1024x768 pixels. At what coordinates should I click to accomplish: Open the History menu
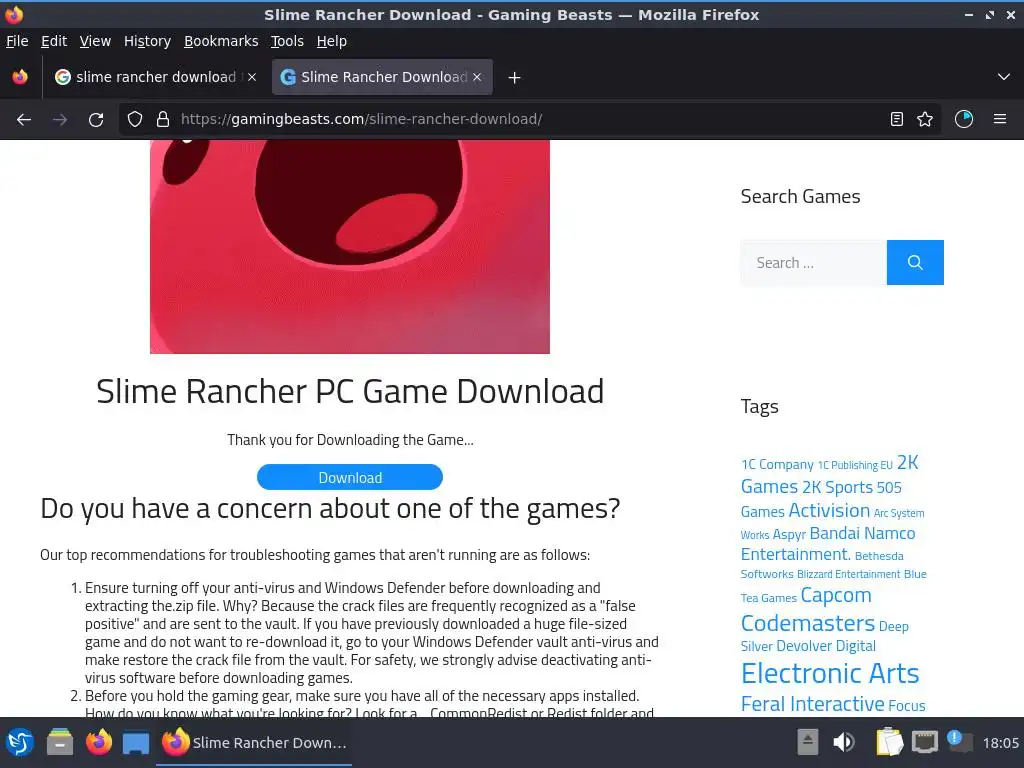148,41
